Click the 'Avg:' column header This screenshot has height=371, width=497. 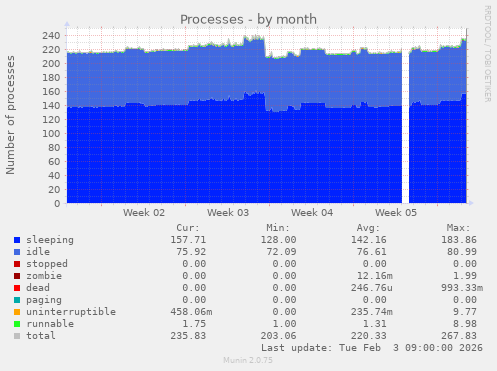[368, 228]
